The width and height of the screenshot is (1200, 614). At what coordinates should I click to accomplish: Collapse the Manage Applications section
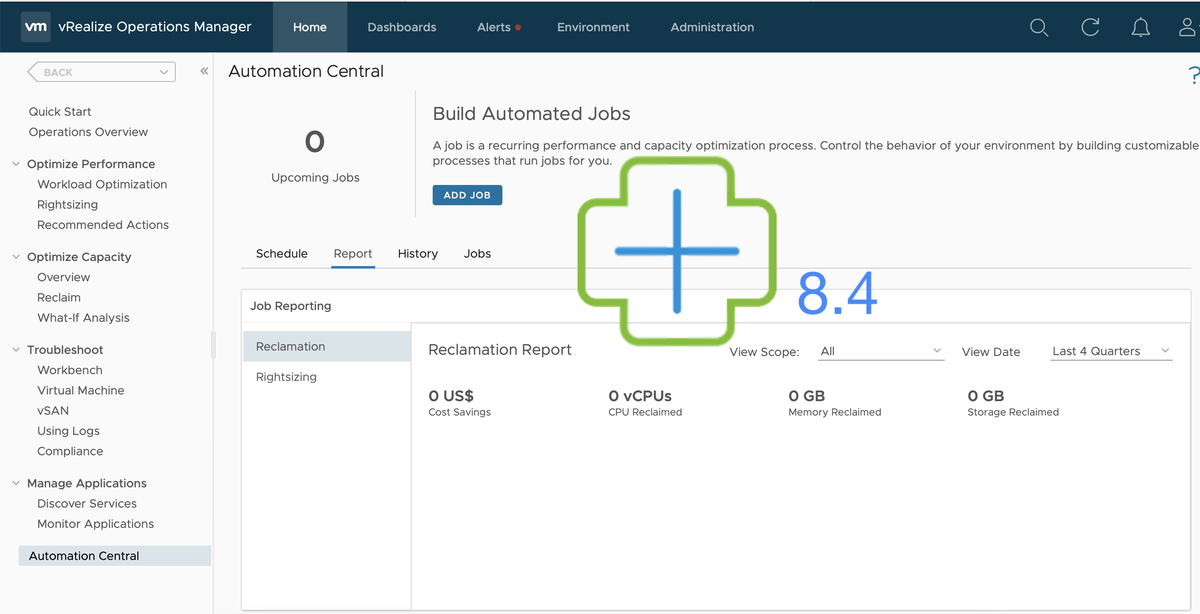pos(16,483)
